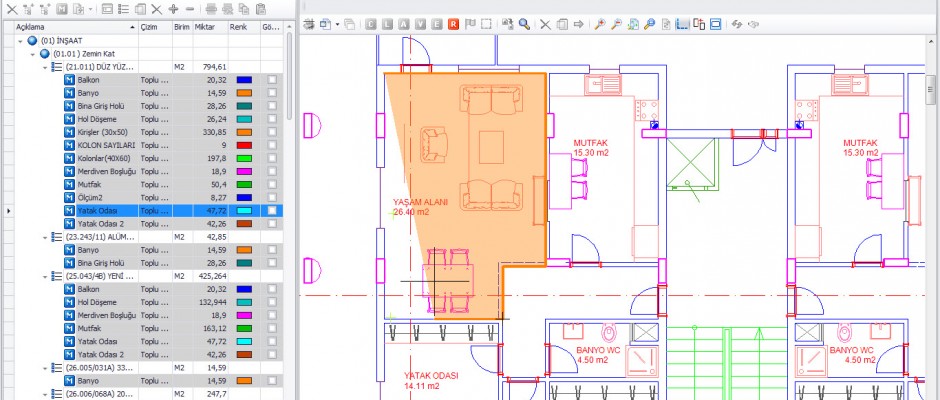Click the plus add icon in left toolbar
Viewport: 940px width, 400px height.
click(x=174, y=8)
